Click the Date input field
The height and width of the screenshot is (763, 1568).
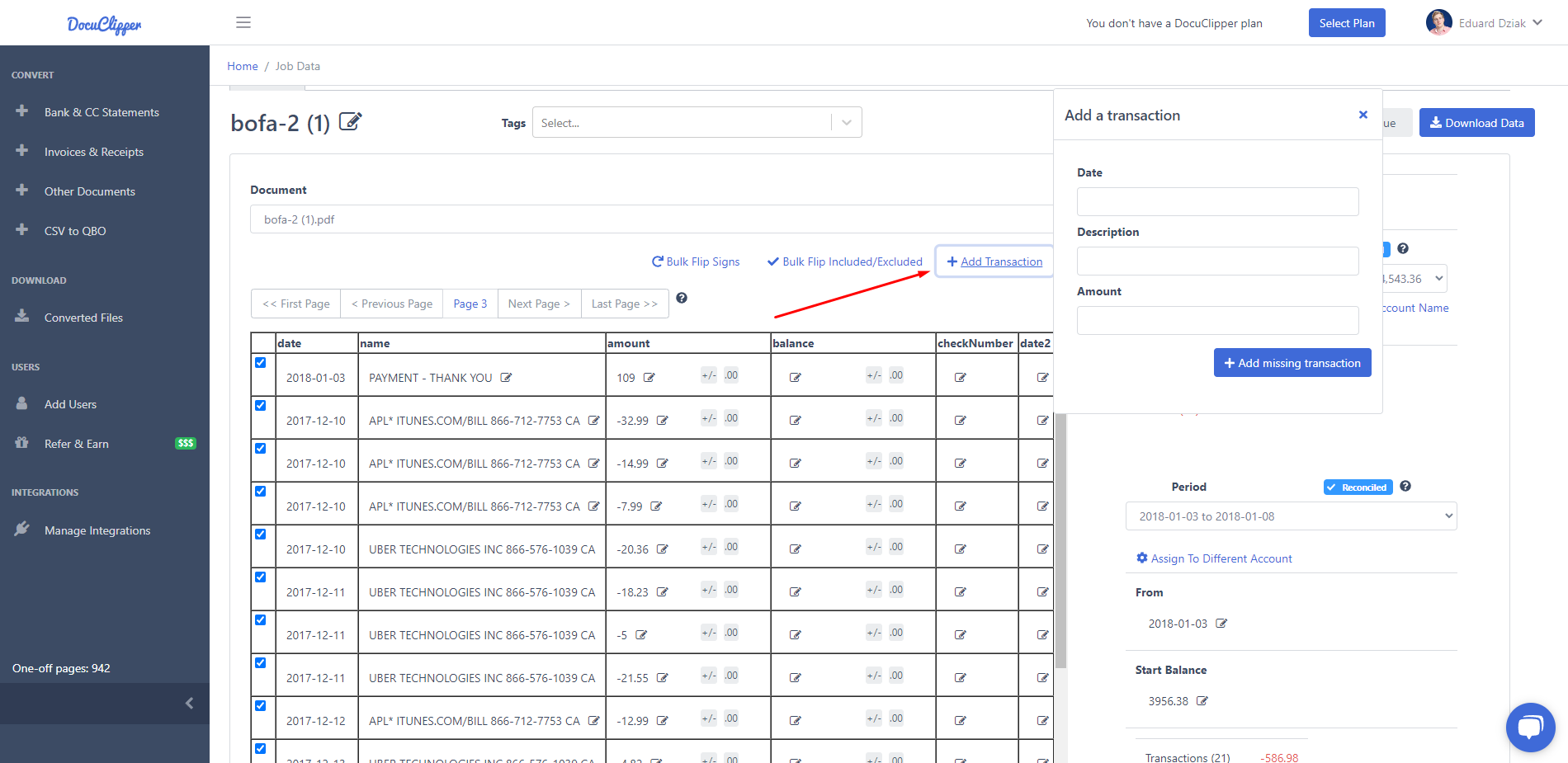click(1217, 201)
